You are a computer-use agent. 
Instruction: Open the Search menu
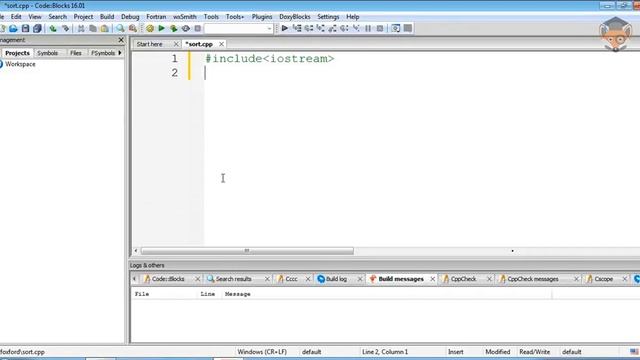[x=58, y=17]
